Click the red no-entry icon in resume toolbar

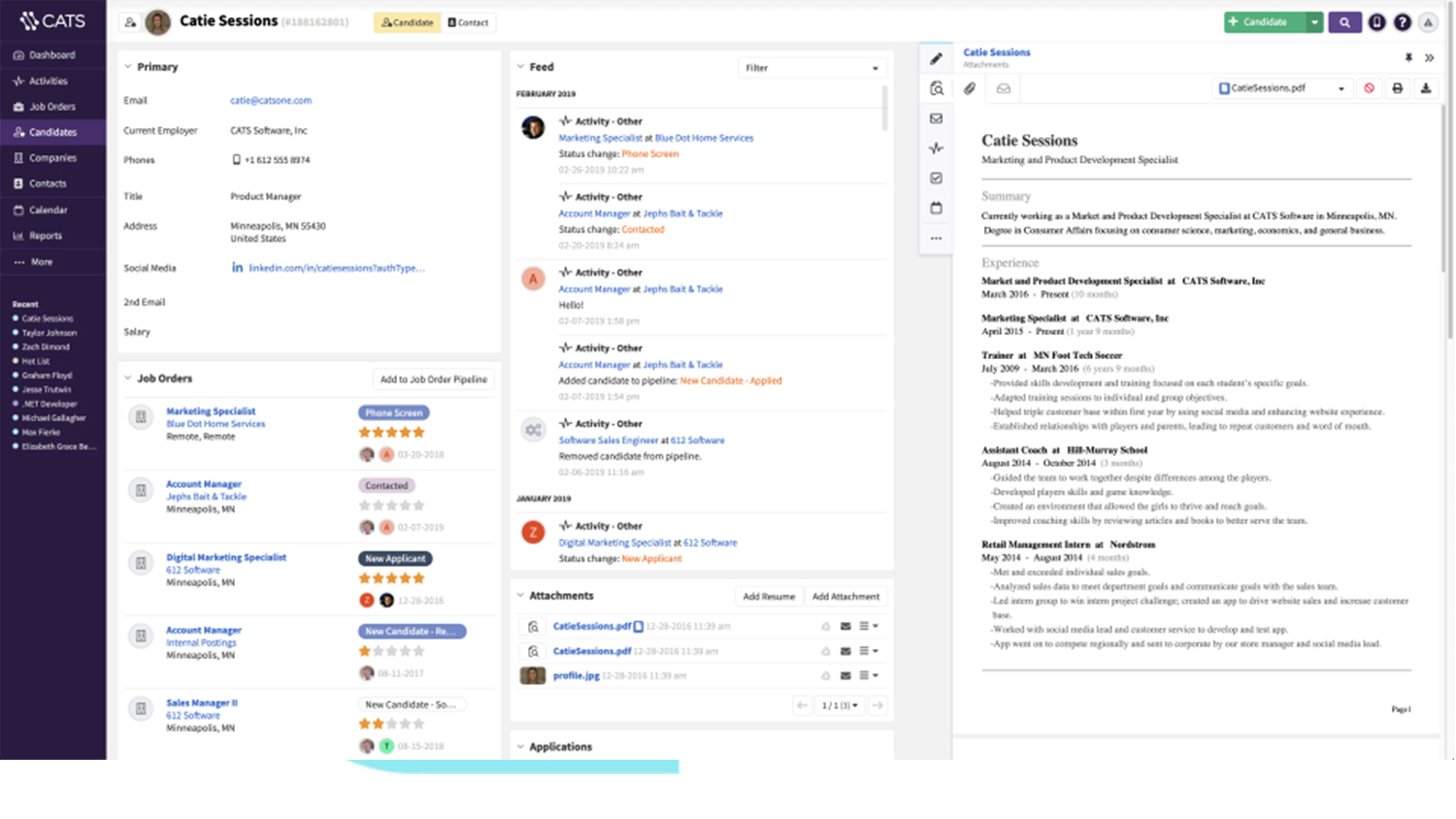point(1369,88)
